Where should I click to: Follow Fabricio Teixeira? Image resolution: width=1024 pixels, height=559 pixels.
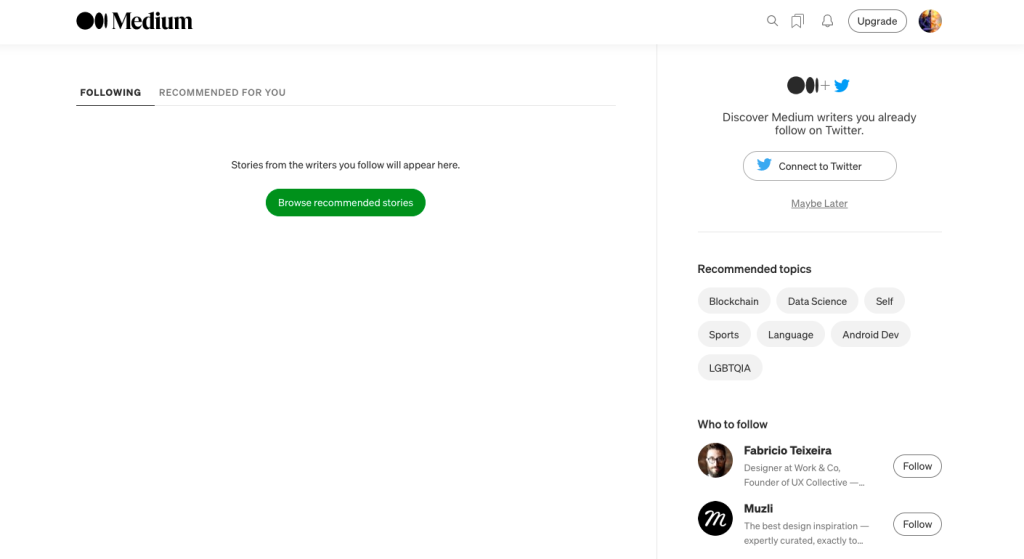[x=917, y=466]
